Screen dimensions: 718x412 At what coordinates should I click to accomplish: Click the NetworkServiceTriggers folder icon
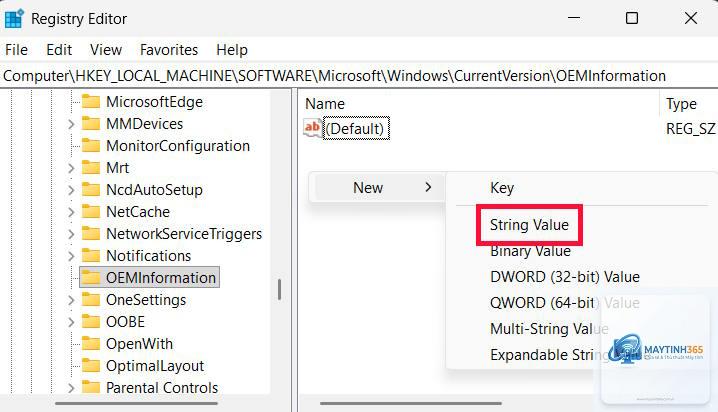point(91,233)
